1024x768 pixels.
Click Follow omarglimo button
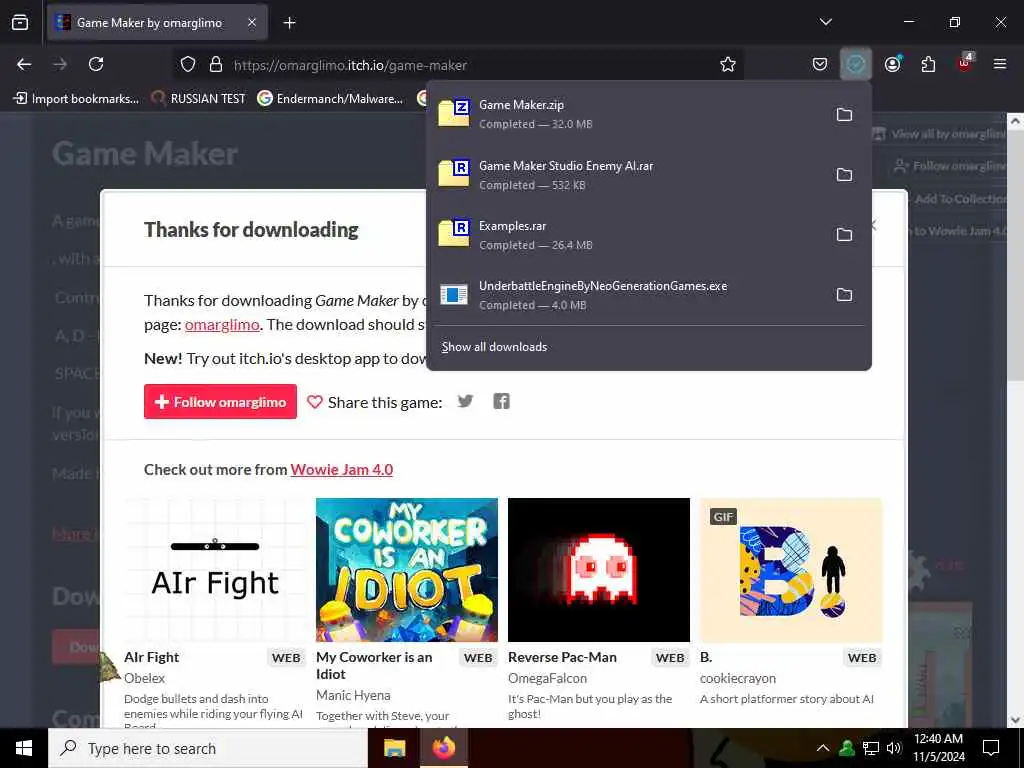(220, 402)
